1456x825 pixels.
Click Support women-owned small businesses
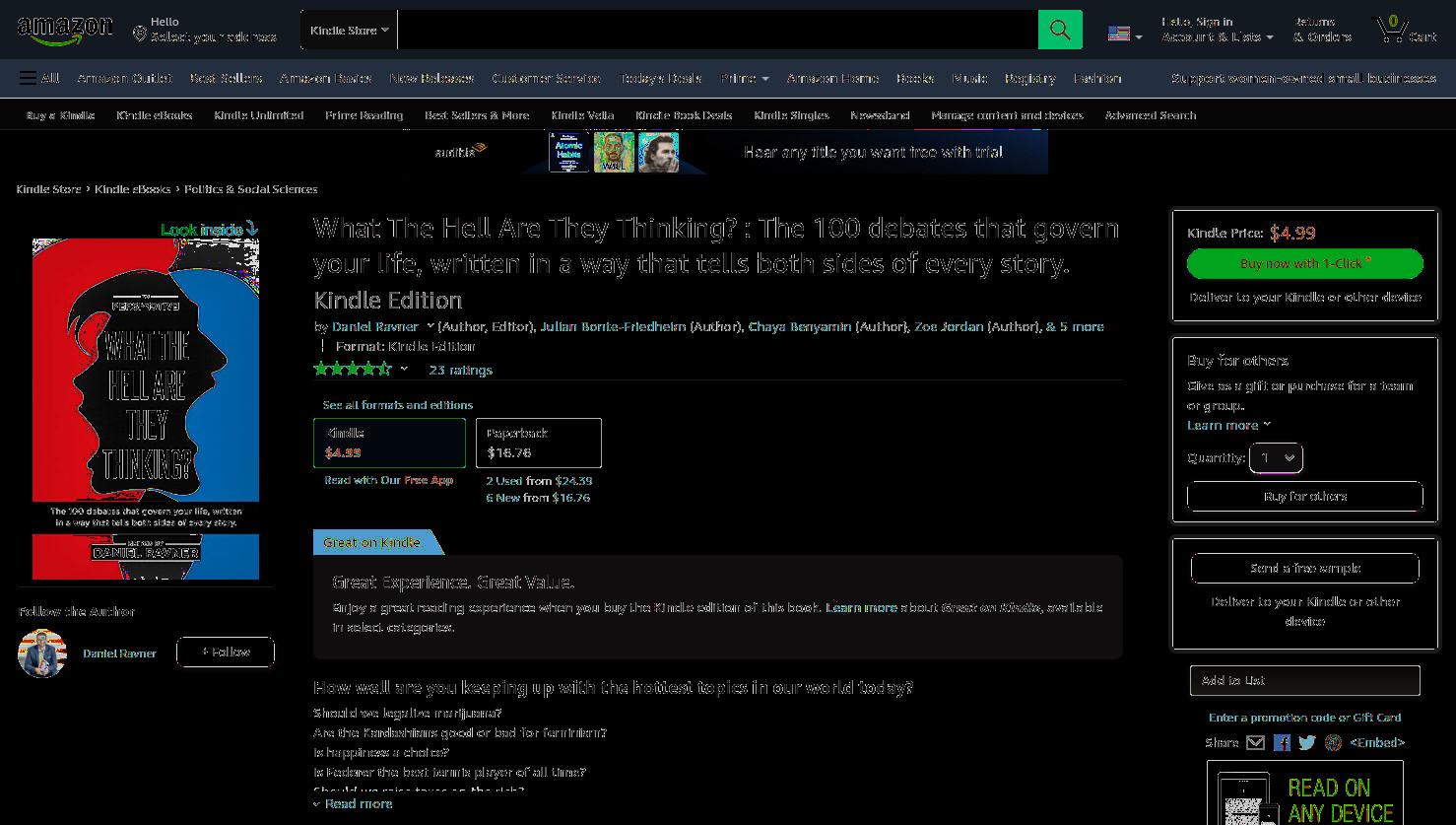(1303, 78)
